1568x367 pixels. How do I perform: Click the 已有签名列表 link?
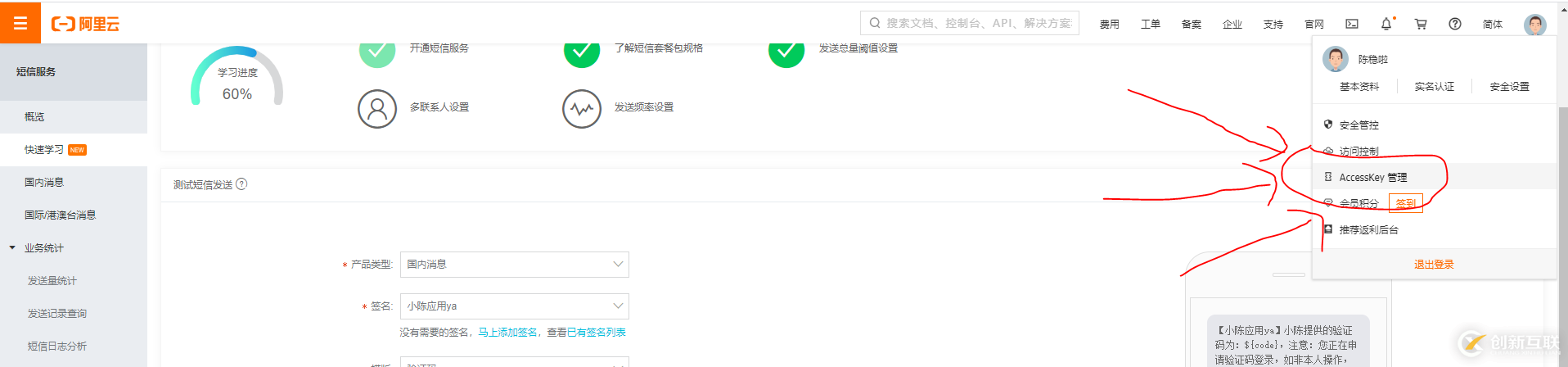click(x=597, y=332)
